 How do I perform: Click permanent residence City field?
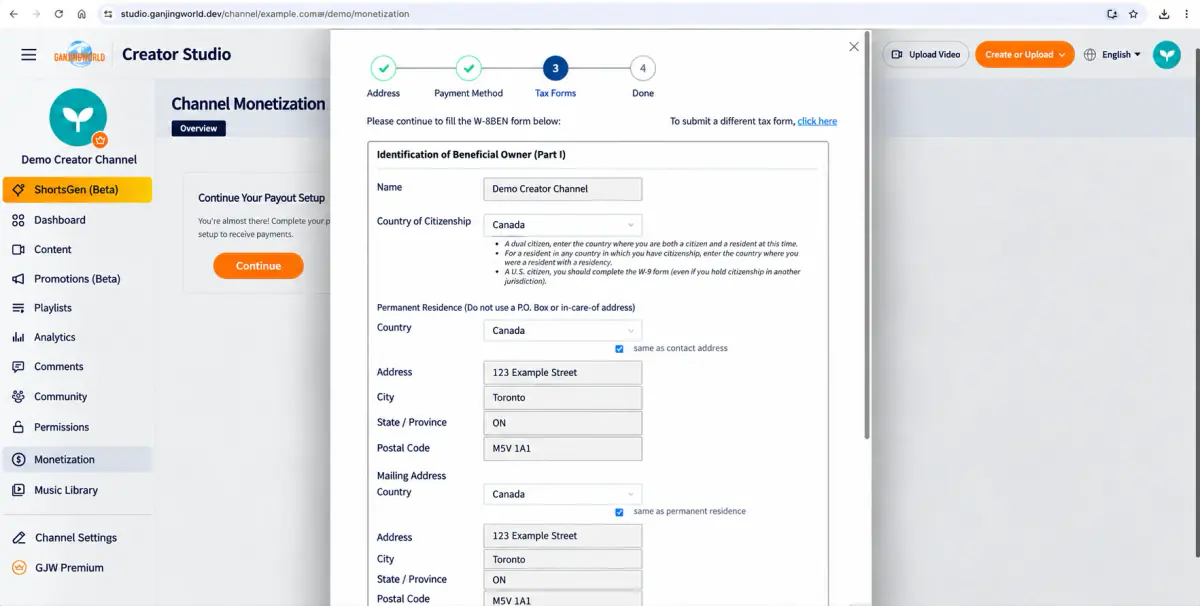coord(562,397)
